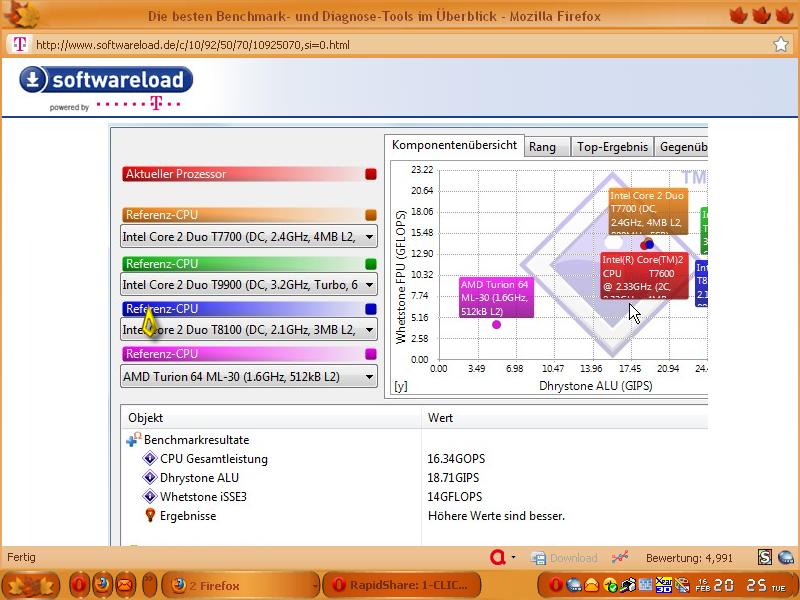Open the Top-Ergebnis tab
The width and height of the screenshot is (800, 600).
(612, 147)
